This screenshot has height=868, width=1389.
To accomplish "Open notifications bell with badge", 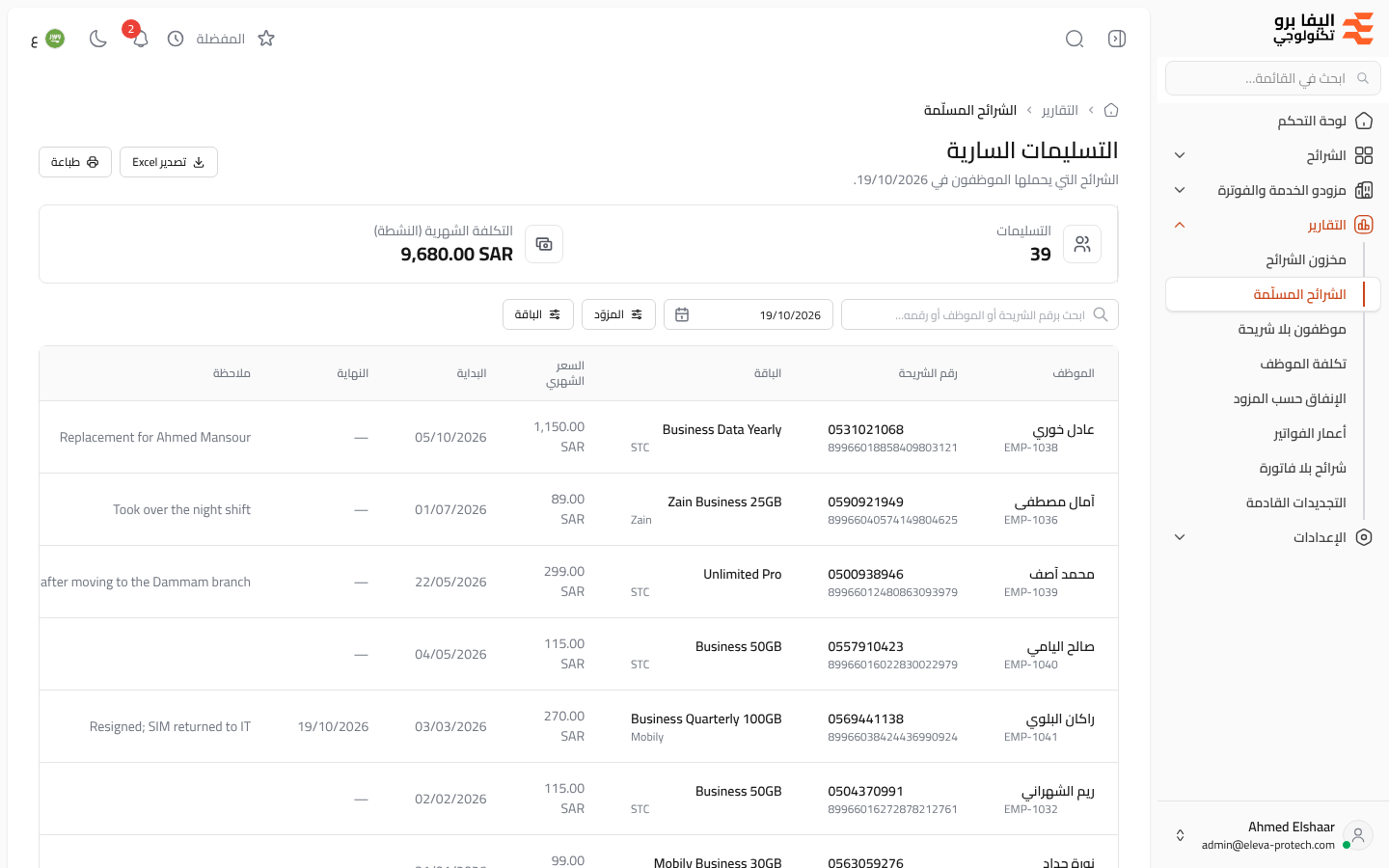I will (140, 39).
